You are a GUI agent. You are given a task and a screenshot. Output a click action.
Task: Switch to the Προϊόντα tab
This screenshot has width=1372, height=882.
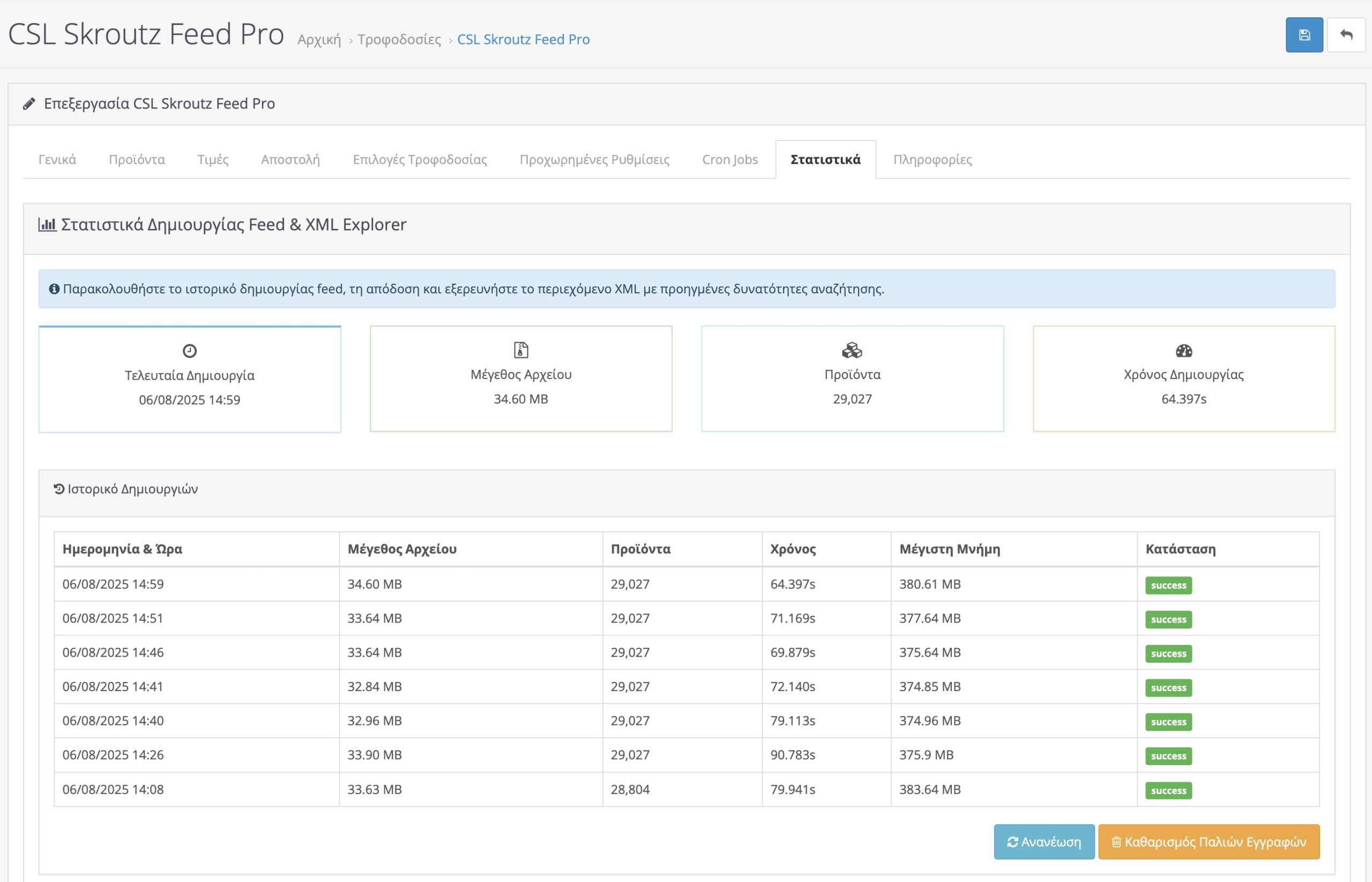pyautogui.click(x=137, y=159)
